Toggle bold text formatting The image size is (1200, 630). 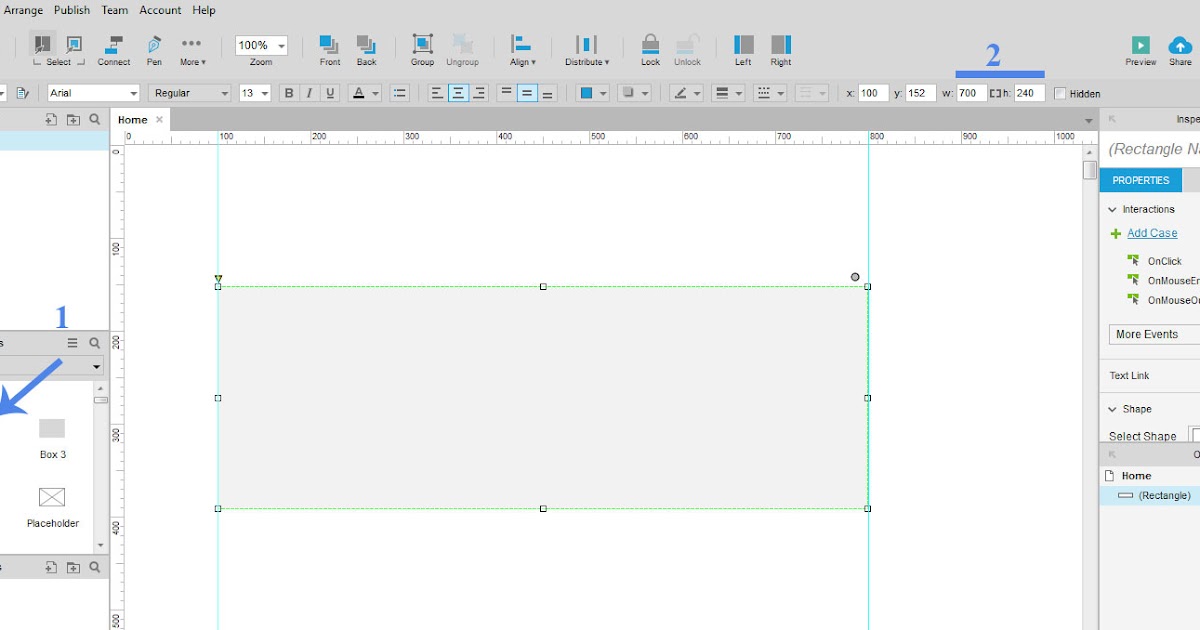pos(289,93)
